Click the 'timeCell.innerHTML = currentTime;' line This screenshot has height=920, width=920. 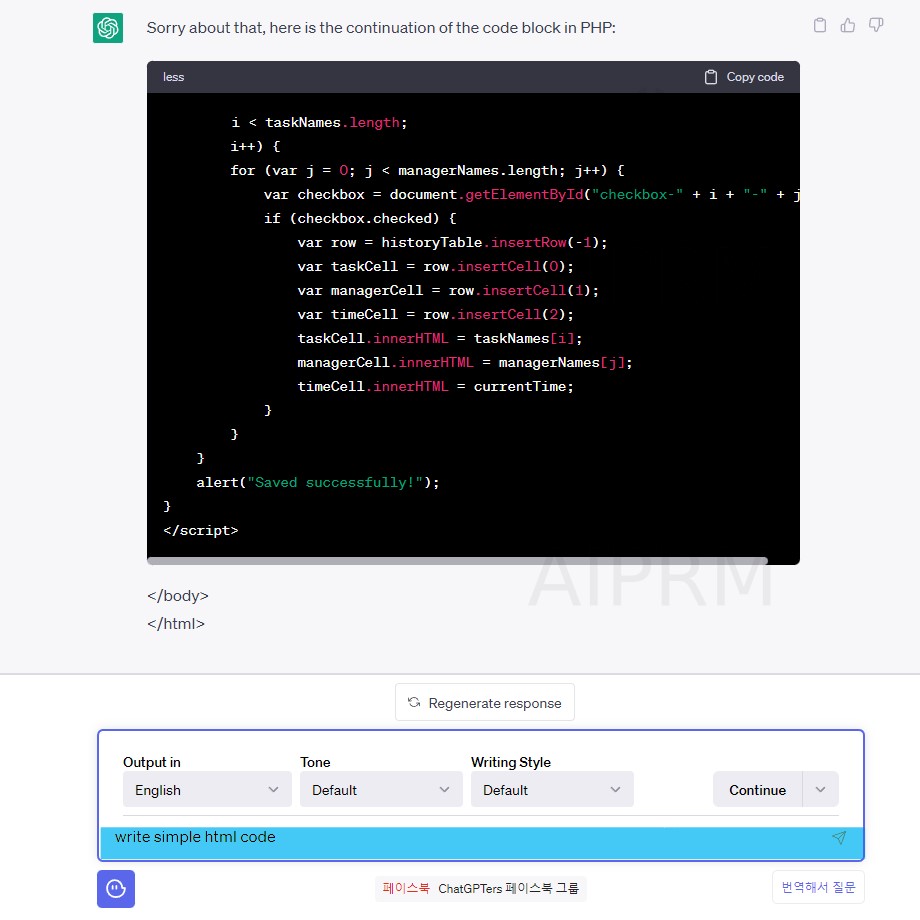(435, 386)
